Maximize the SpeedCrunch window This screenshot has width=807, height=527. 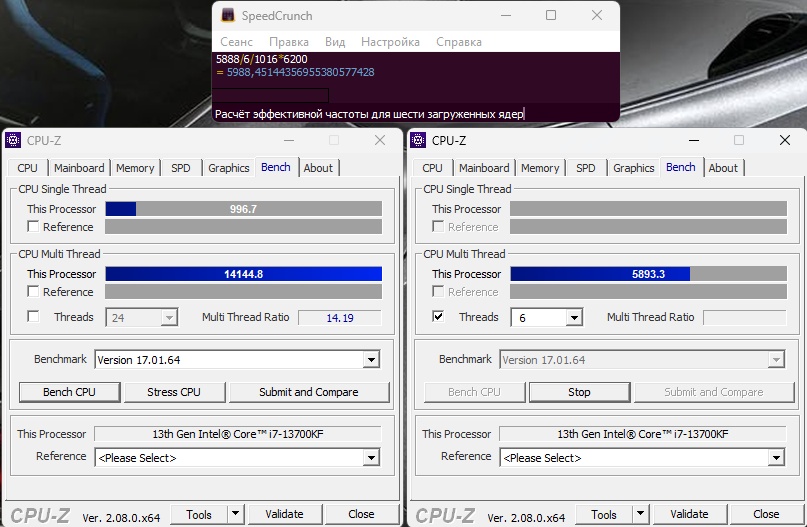click(x=551, y=15)
